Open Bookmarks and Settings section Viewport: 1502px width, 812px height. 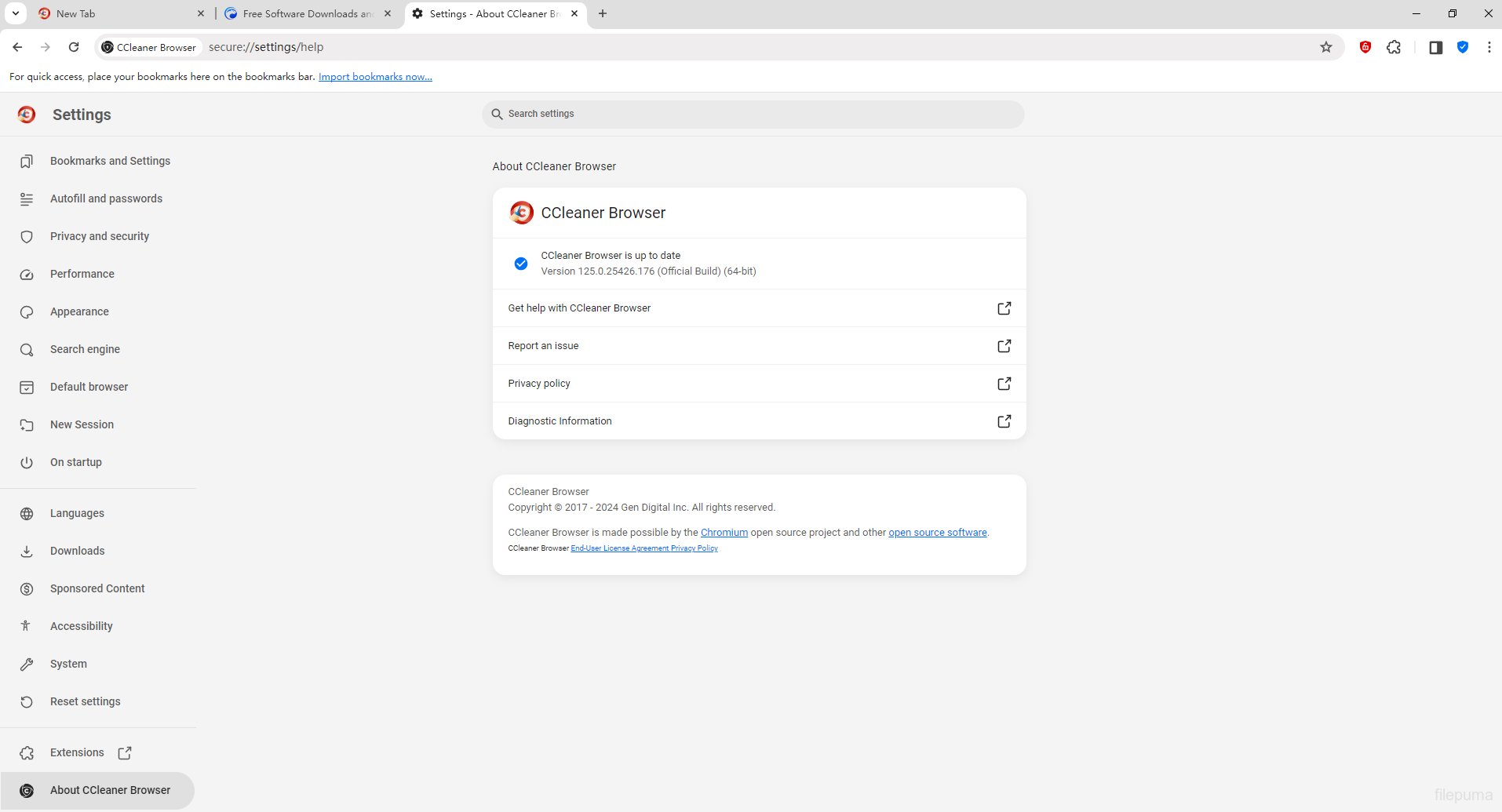[x=98, y=161]
